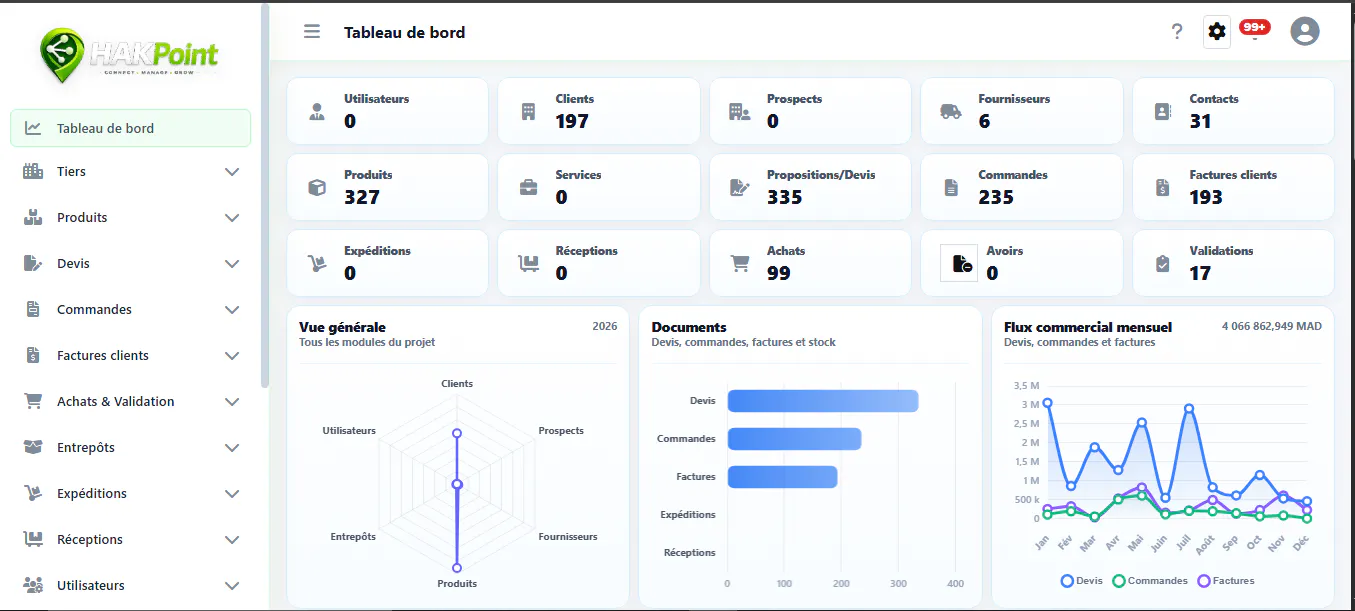This screenshot has height=611, width=1355.
Task: Click the Commandes bar in Documents chart
Action: click(794, 439)
